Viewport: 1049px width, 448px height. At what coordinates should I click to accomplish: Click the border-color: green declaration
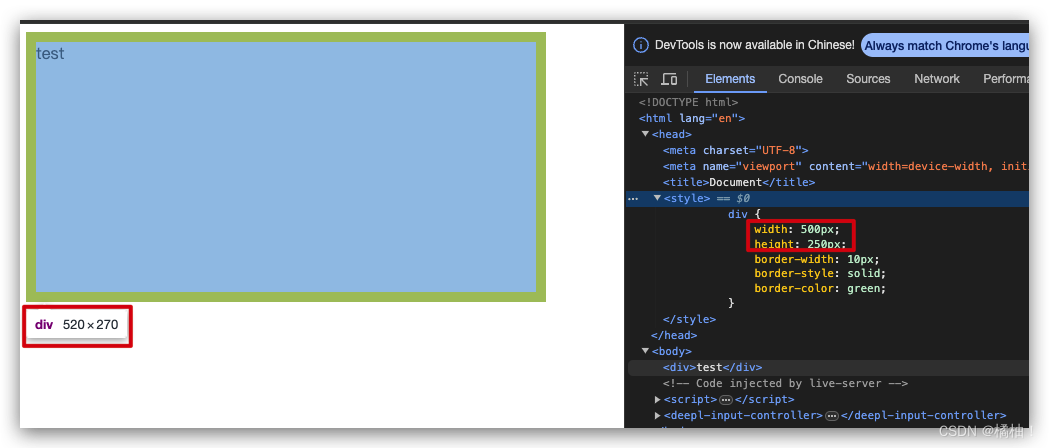820,288
